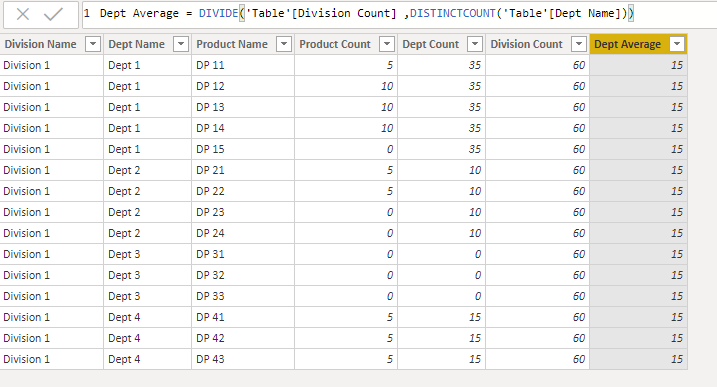
Task: Select the DP 11 product cell
Action: click(x=243, y=65)
